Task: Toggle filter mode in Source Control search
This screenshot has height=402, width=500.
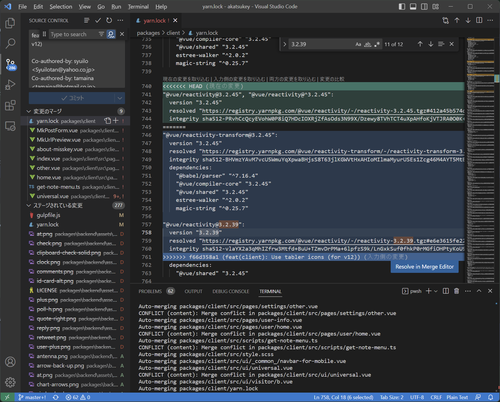Action: 101,34
